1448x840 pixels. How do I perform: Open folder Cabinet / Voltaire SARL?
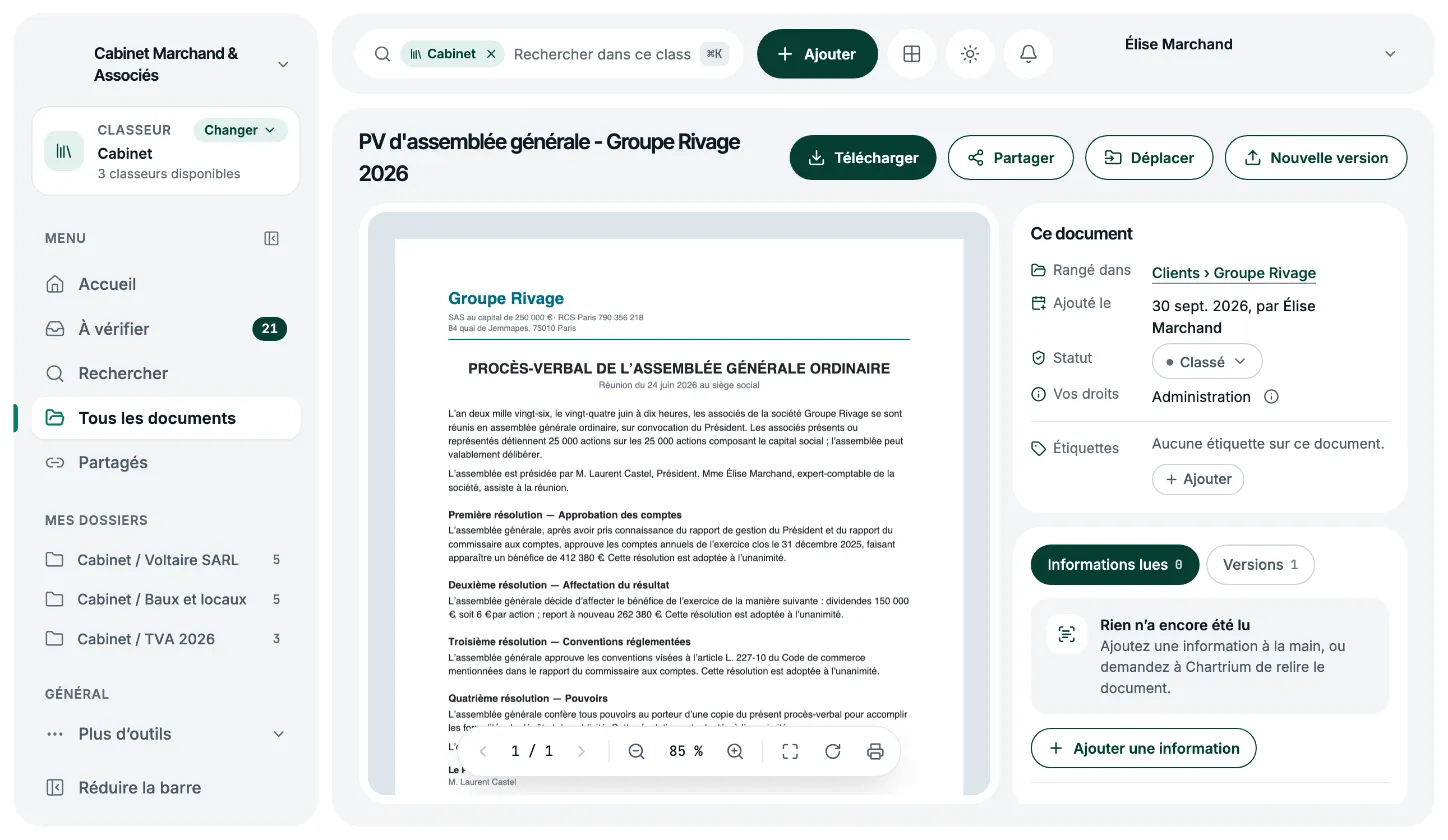pyautogui.click(x=166, y=560)
